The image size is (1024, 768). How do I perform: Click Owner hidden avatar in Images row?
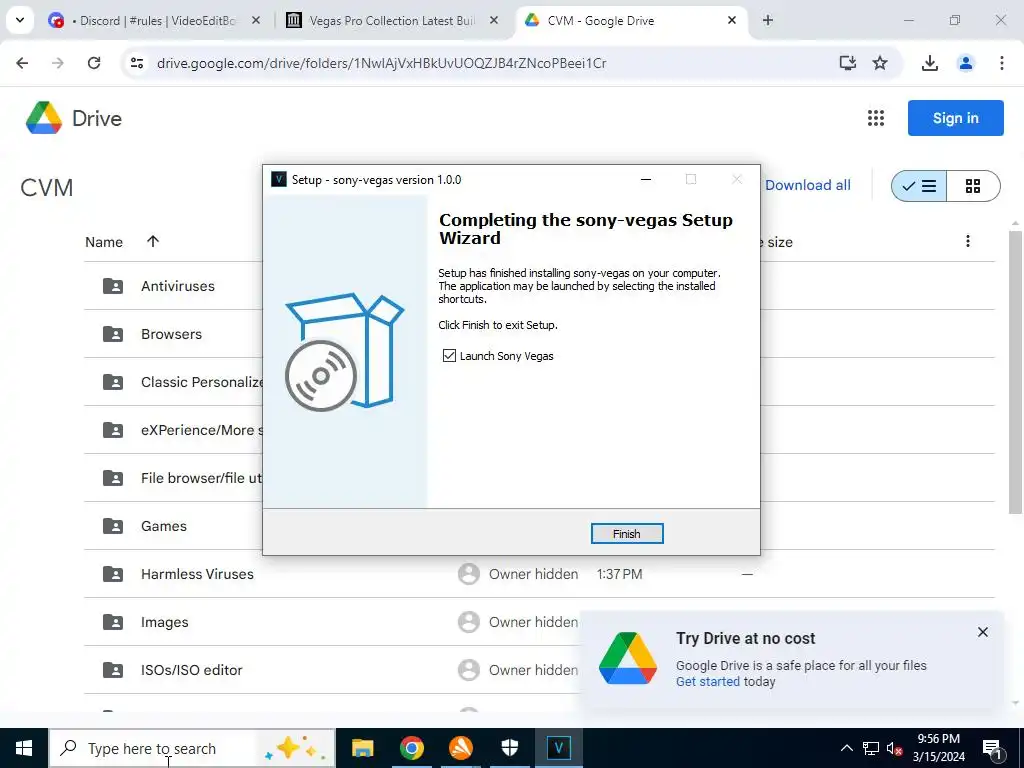point(469,622)
